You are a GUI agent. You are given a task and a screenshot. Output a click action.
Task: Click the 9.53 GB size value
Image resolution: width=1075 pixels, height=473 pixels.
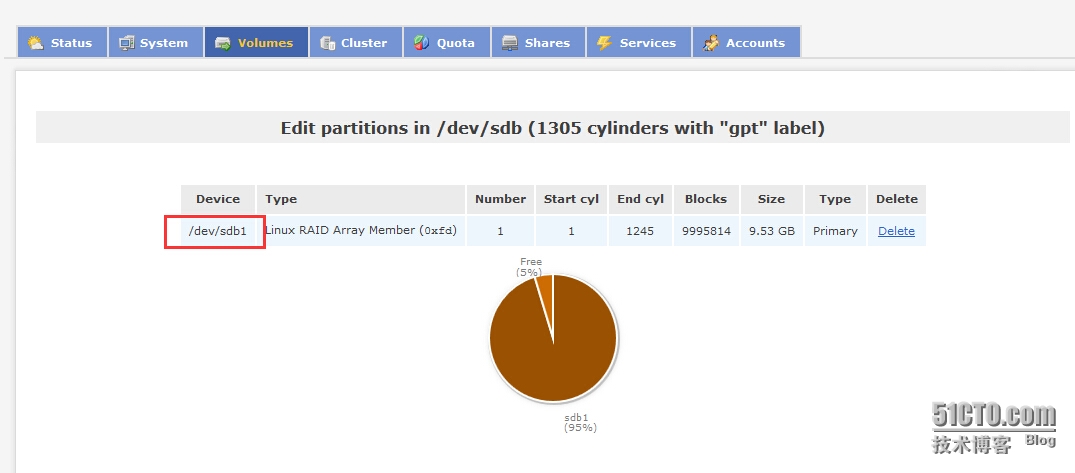[772, 231]
